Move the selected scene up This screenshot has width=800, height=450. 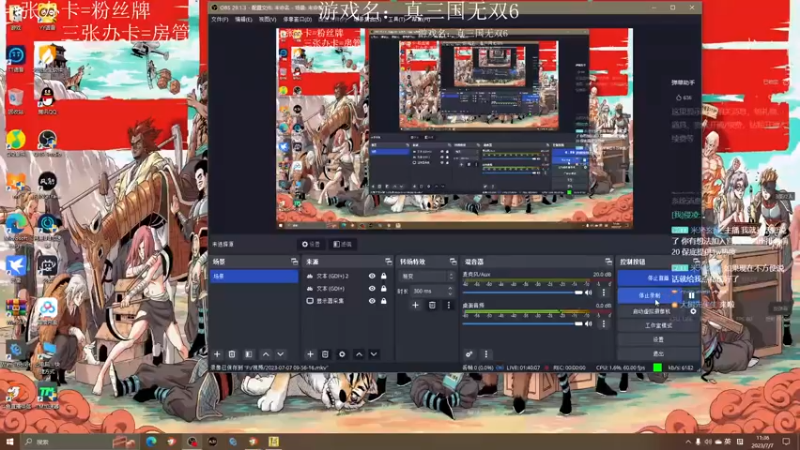click(x=266, y=354)
